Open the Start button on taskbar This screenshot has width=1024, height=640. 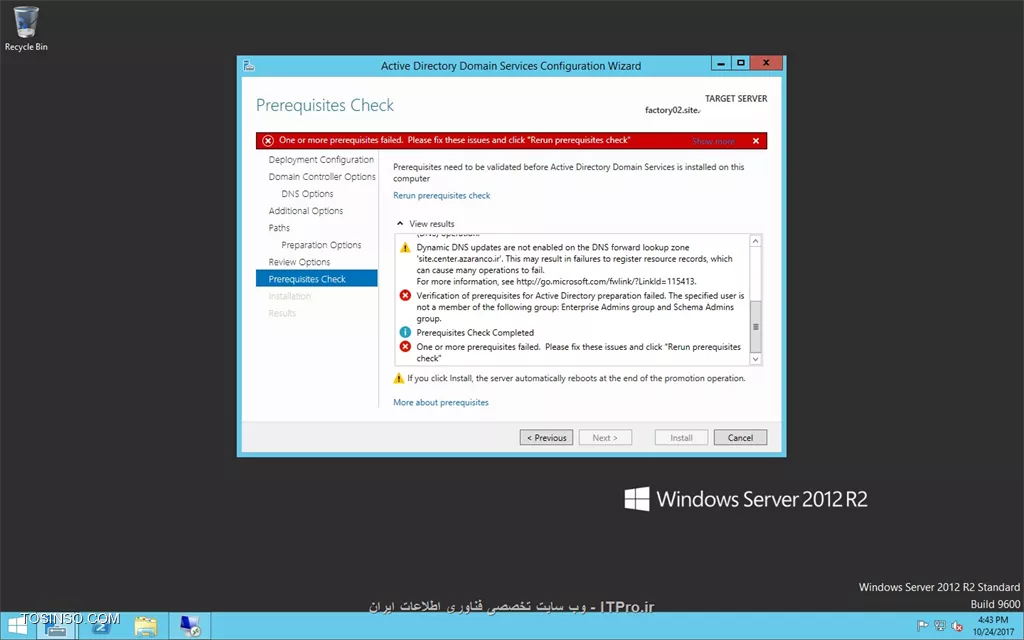(17, 626)
